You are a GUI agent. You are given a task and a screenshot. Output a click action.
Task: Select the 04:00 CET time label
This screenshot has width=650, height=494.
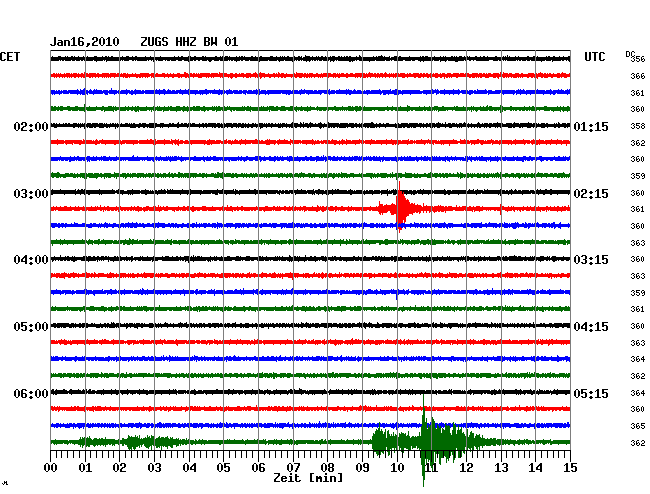tap(31, 260)
